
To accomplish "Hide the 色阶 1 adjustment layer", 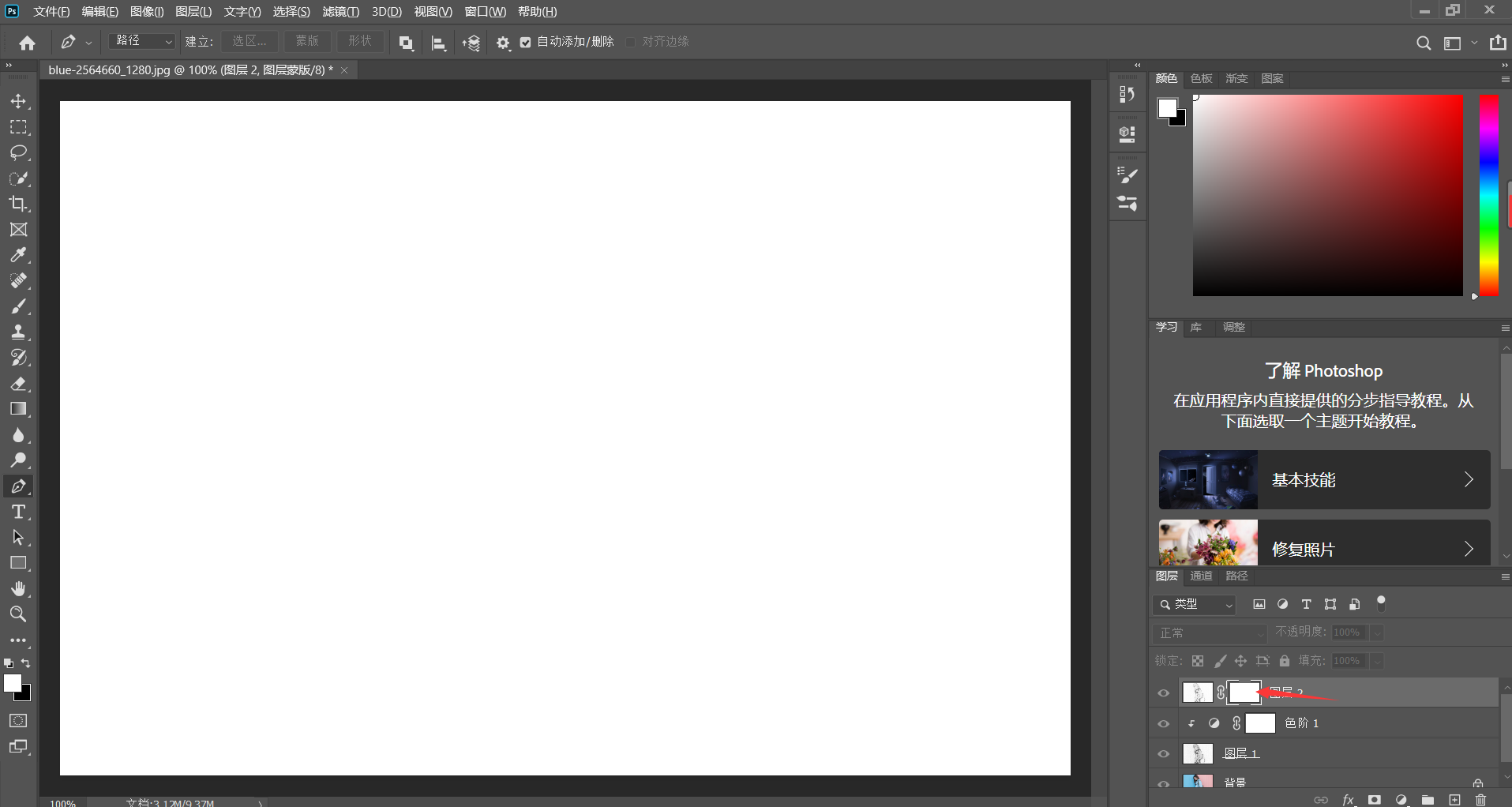I will 1163,723.
